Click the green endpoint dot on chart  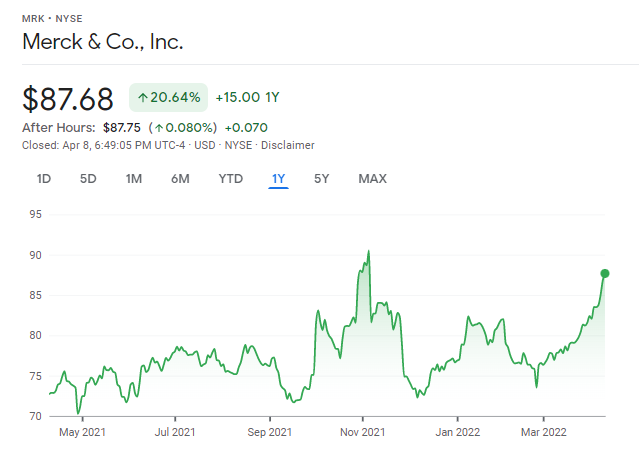tap(605, 274)
